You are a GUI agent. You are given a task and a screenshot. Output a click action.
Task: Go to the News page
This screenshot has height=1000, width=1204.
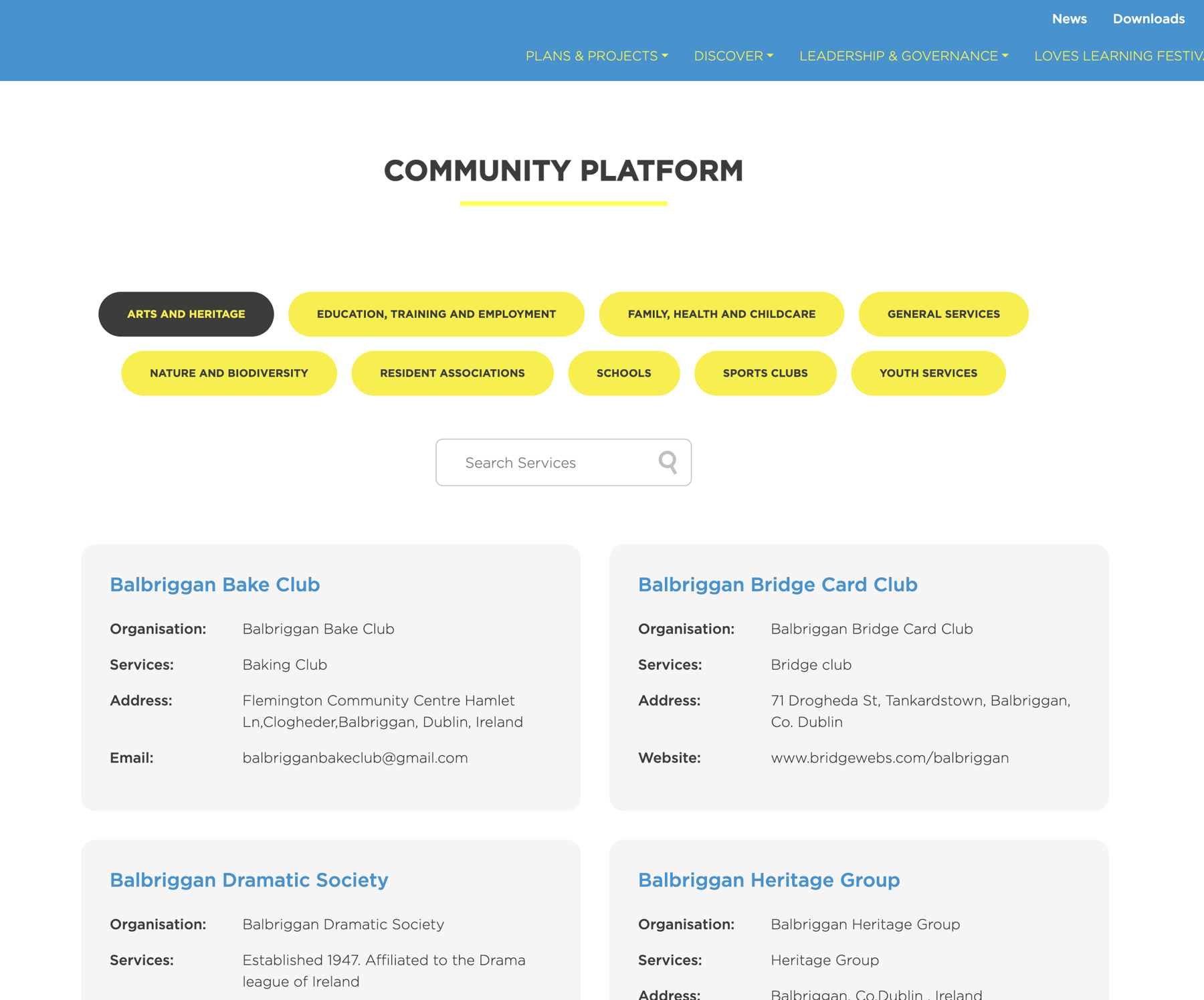pos(1069,19)
